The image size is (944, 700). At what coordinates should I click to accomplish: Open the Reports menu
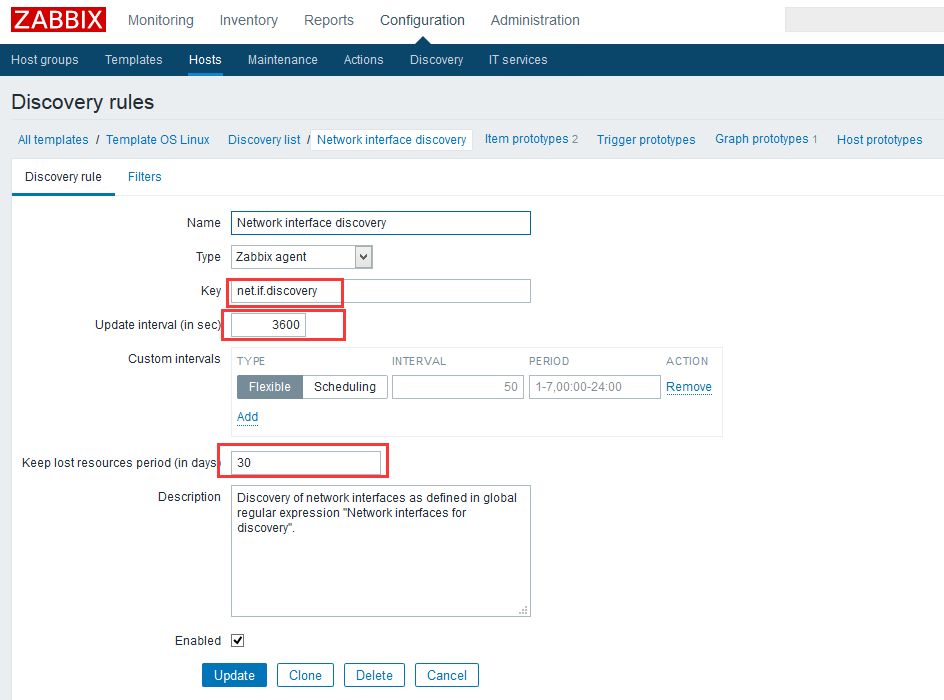pyautogui.click(x=329, y=20)
